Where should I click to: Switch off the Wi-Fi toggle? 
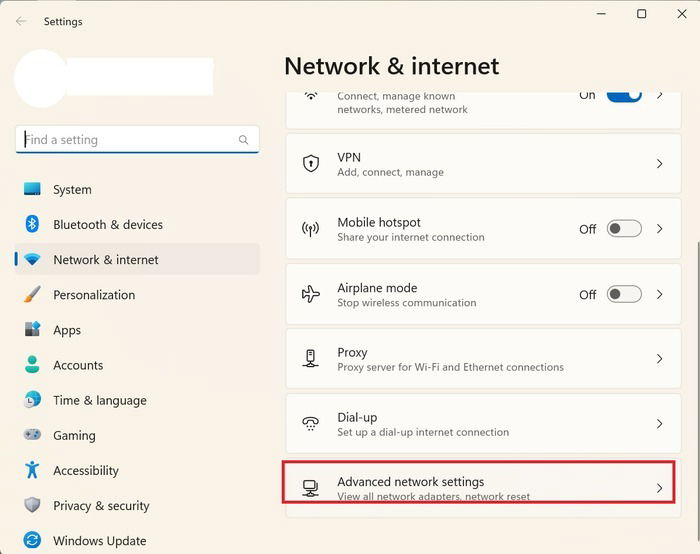[x=624, y=96]
